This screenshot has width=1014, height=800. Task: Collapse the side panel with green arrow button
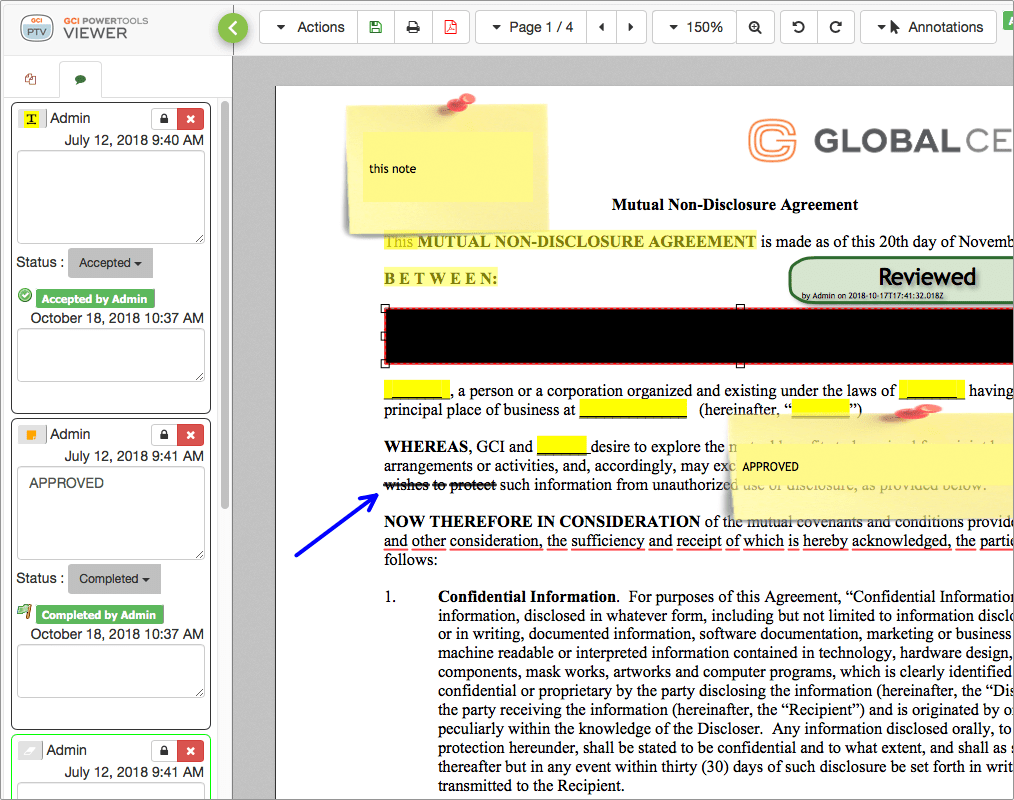[233, 28]
